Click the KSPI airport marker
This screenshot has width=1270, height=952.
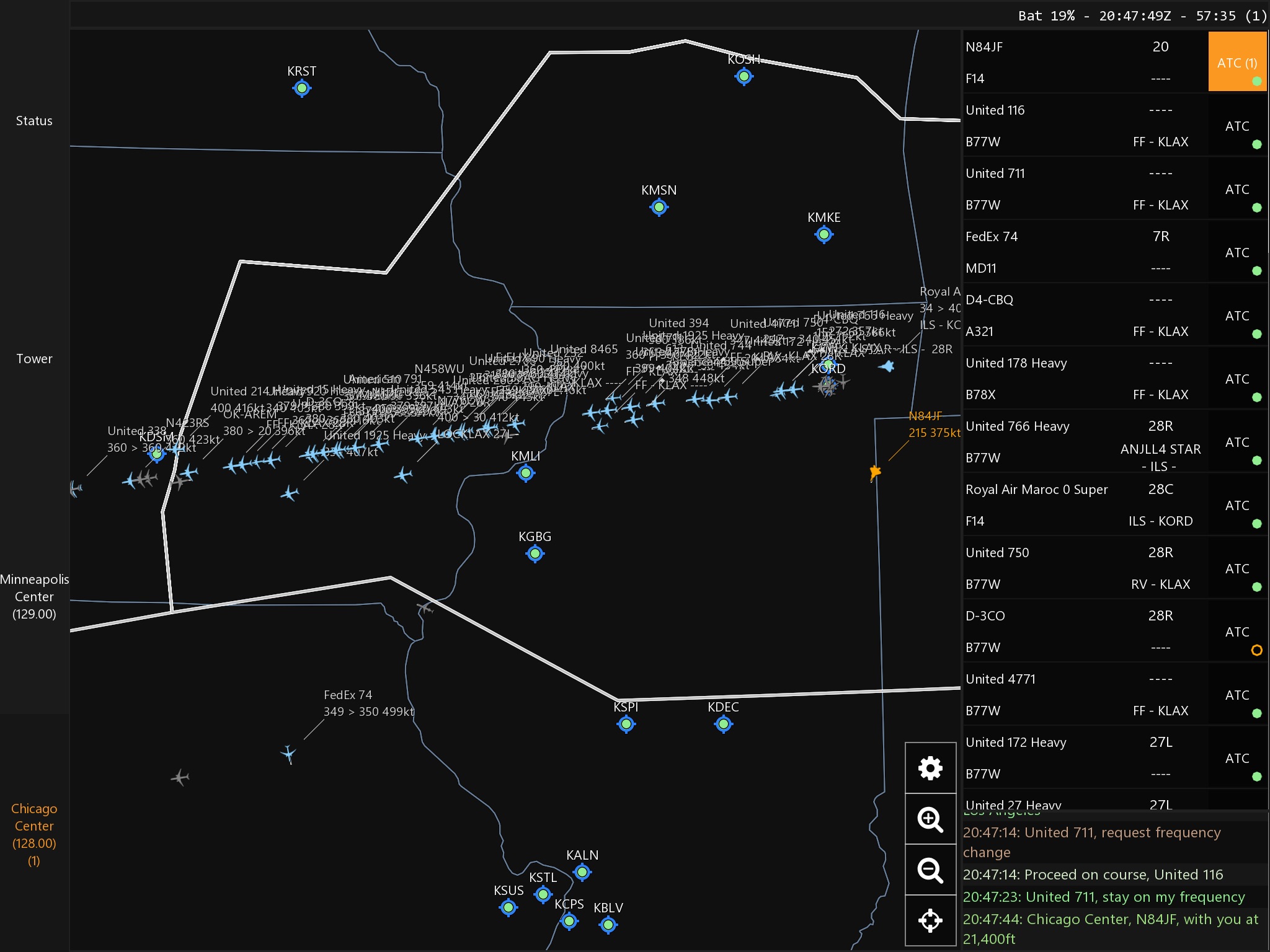pos(626,723)
